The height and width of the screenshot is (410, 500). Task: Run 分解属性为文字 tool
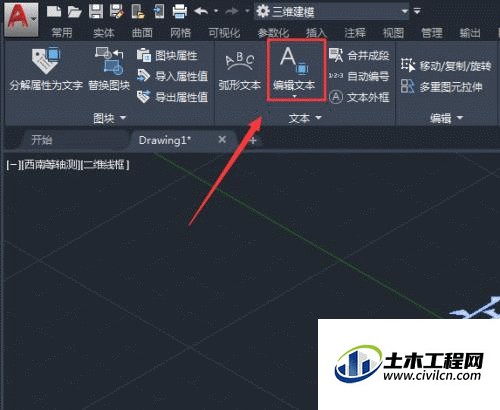click(46, 69)
